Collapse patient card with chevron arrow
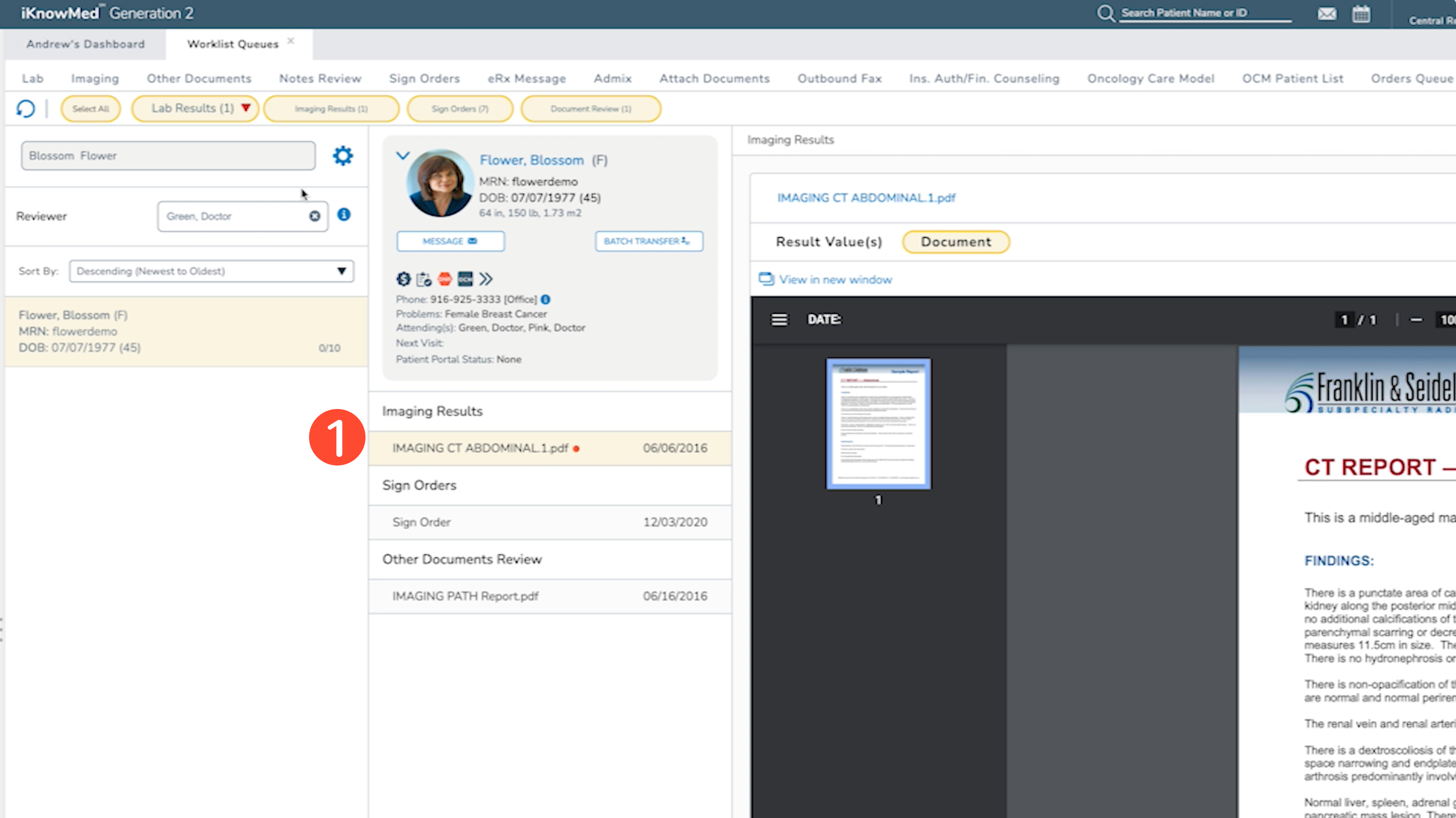Viewport: 1456px width, 818px height. click(x=402, y=156)
